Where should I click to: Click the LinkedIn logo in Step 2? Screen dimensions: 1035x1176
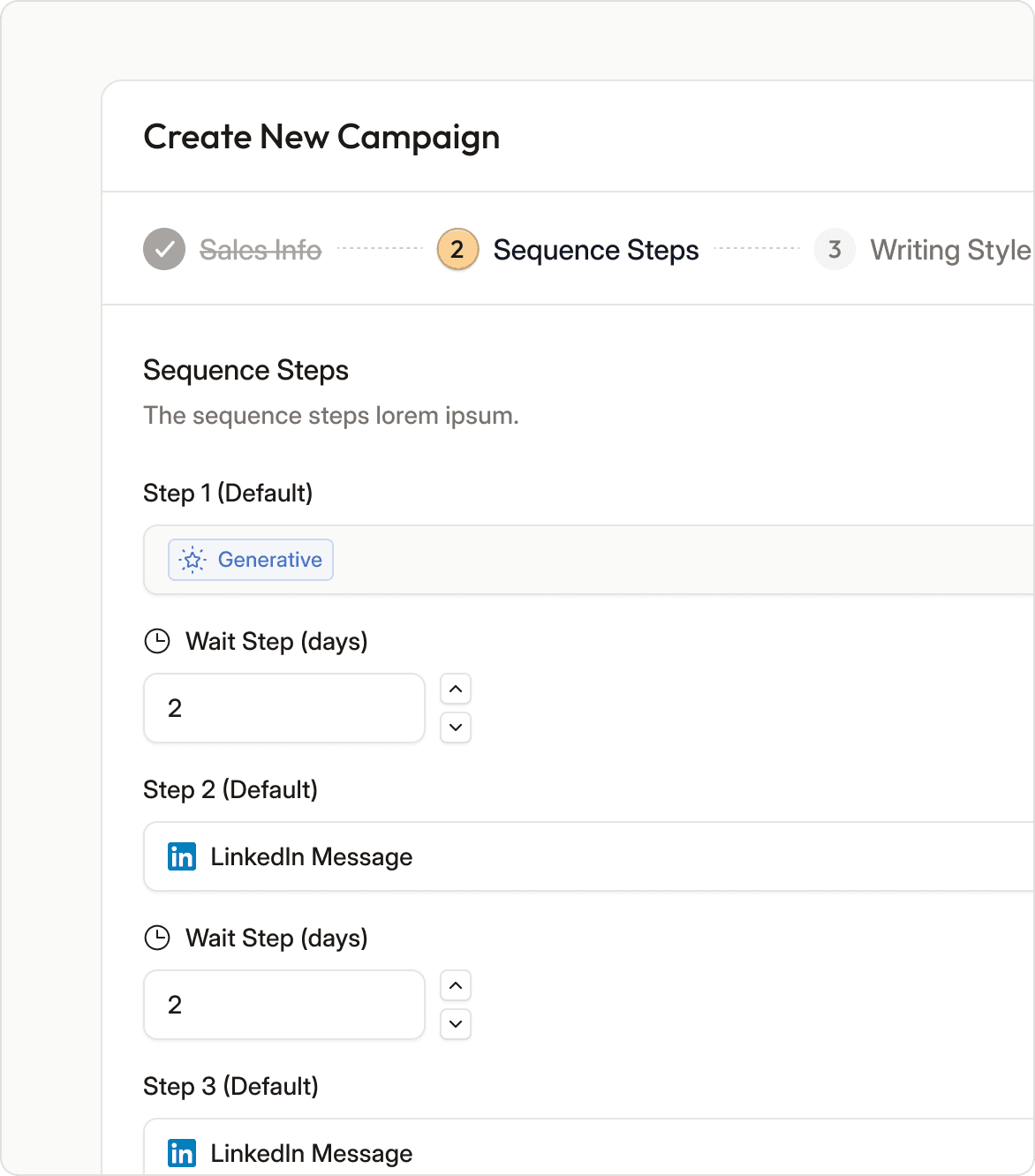coord(182,856)
